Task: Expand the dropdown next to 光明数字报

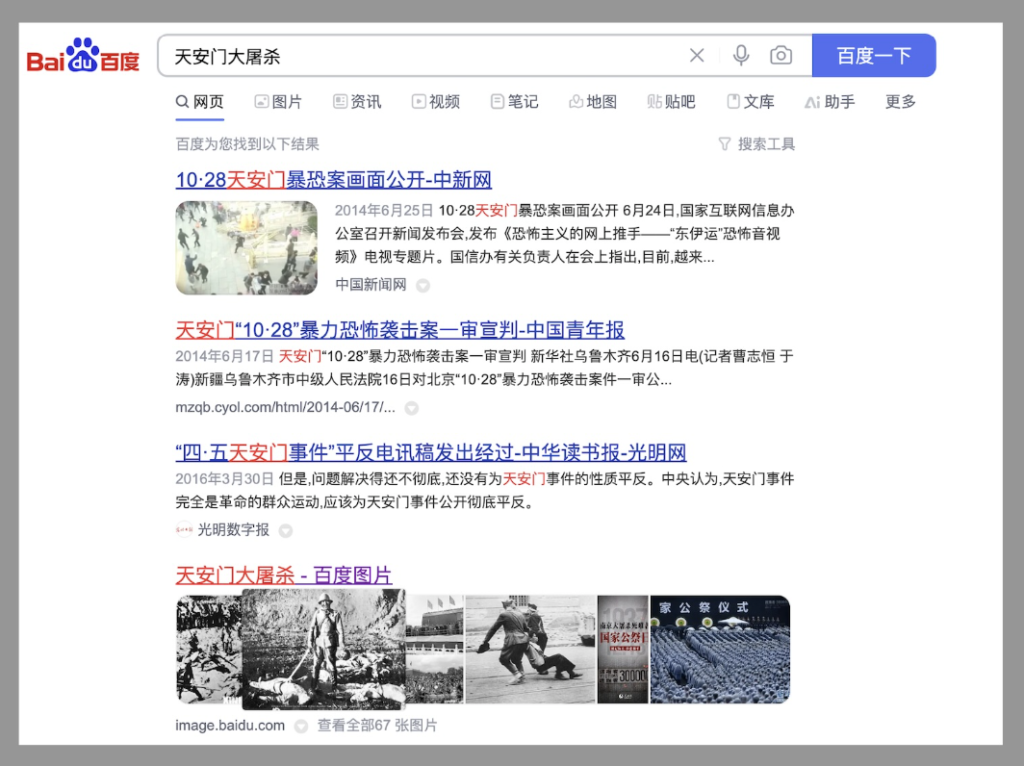Action: coord(285,531)
